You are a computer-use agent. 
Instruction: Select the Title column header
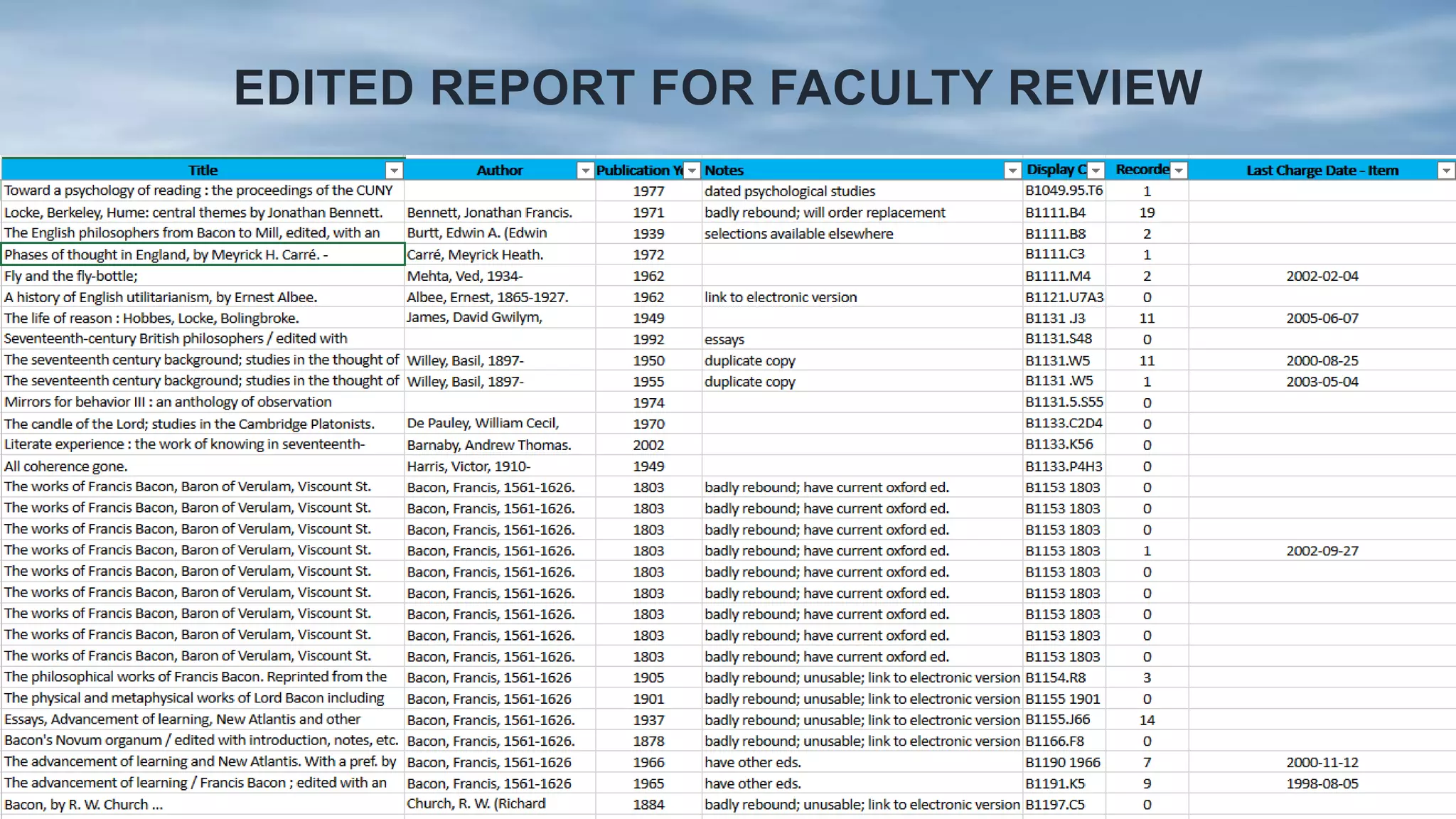[x=203, y=170]
